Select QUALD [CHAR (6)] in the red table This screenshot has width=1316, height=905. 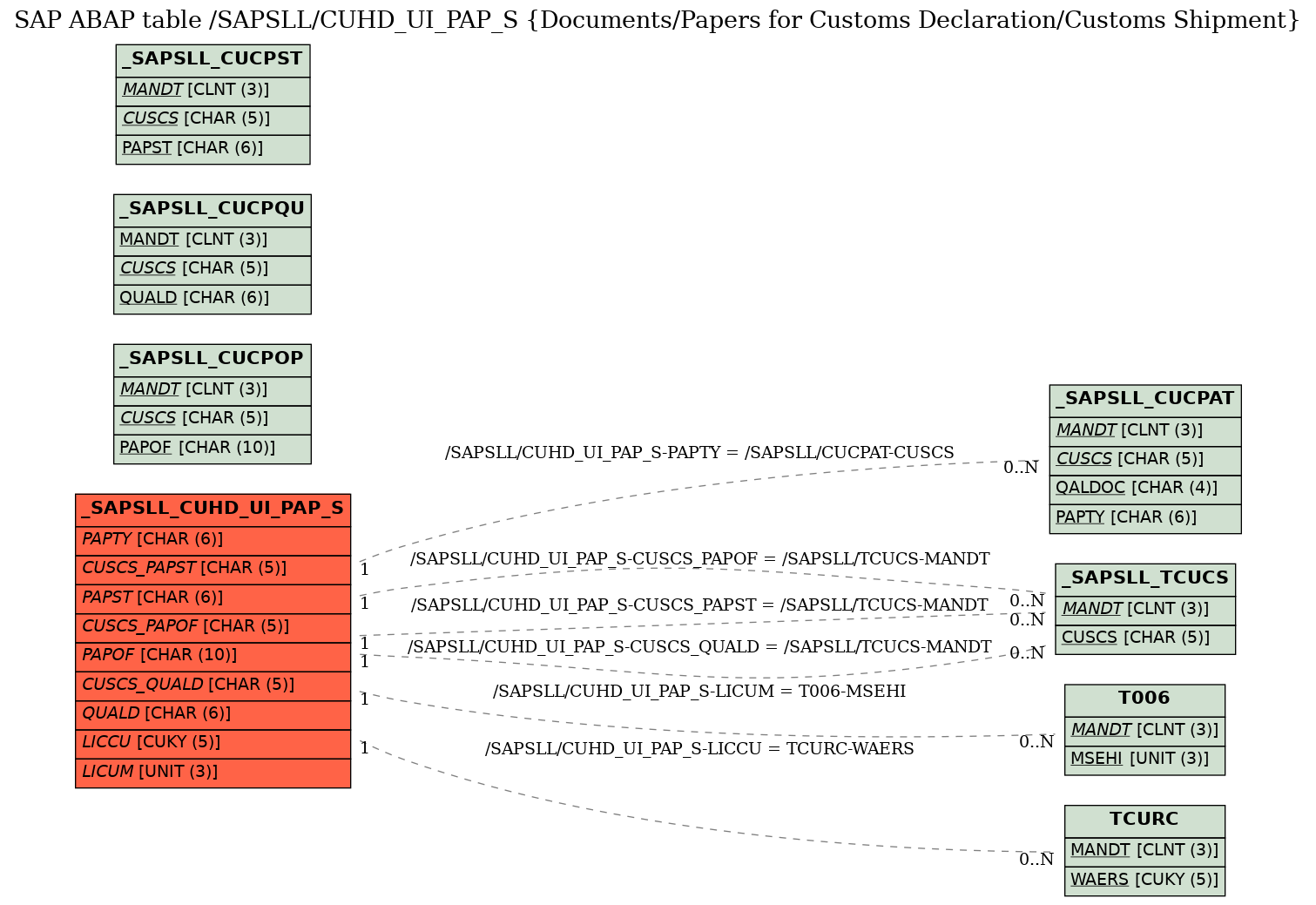[x=213, y=714]
